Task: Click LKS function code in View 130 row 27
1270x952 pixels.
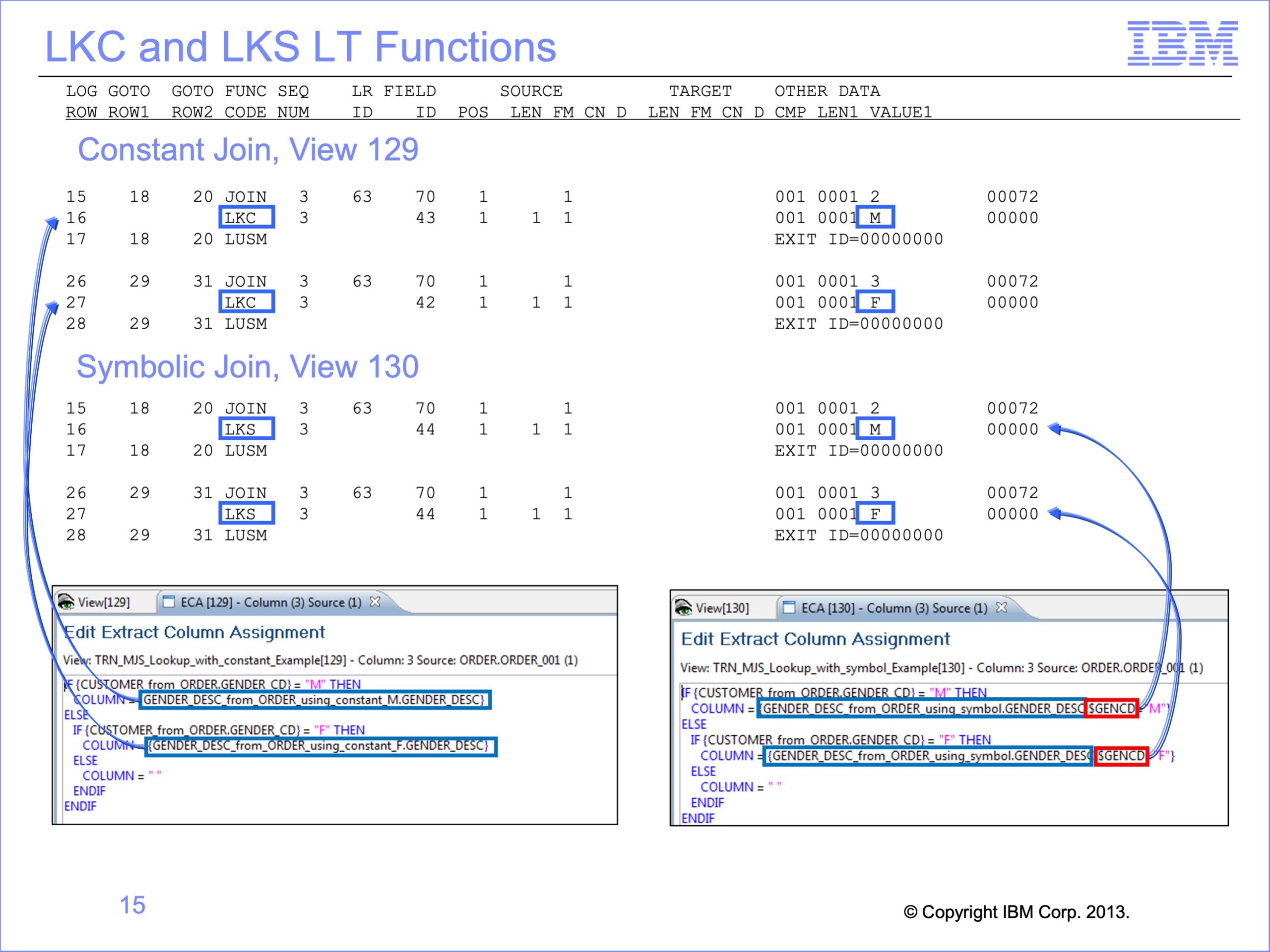Action: click(246, 513)
